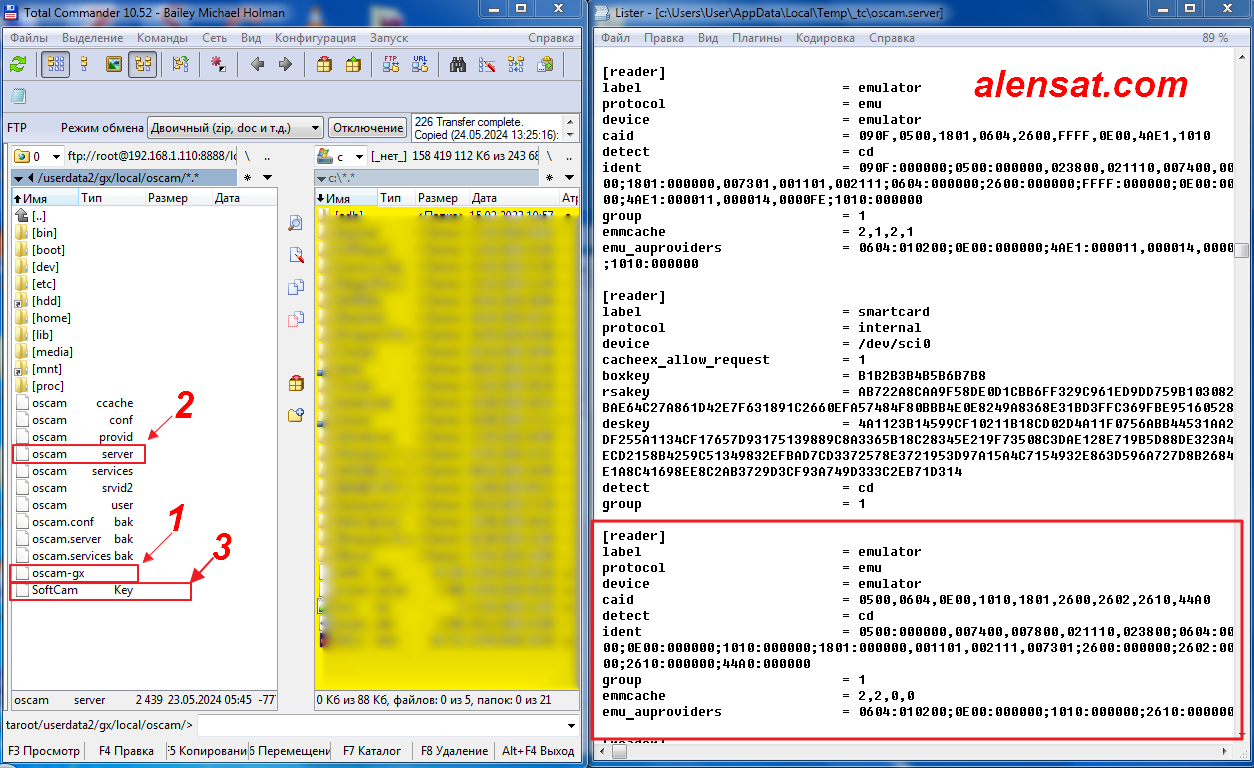Image resolution: width=1254 pixels, height=768 pixels.
Task: Open Кодировка menu in Lister window
Action: click(825, 38)
